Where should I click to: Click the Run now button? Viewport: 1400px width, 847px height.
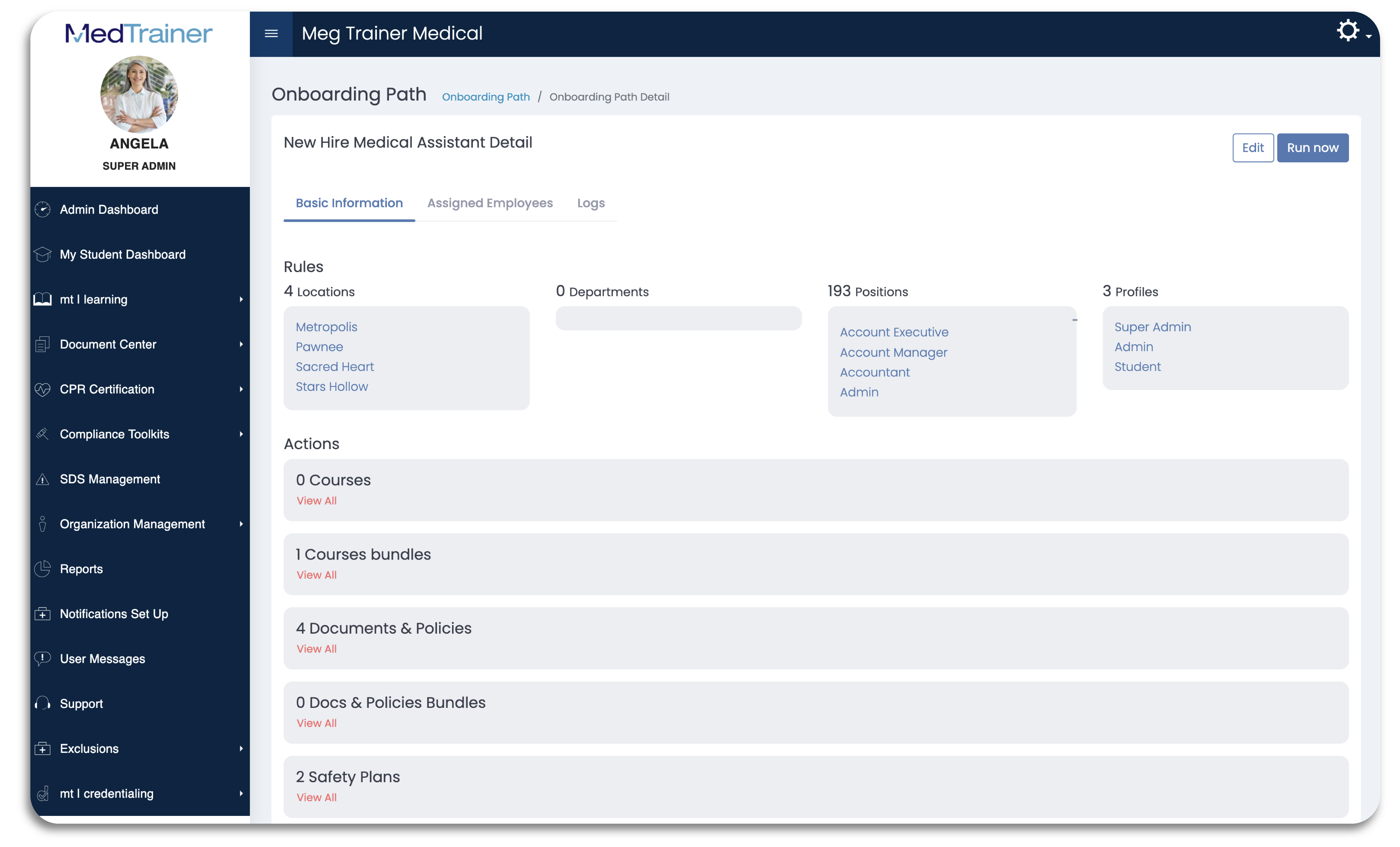(1312, 147)
